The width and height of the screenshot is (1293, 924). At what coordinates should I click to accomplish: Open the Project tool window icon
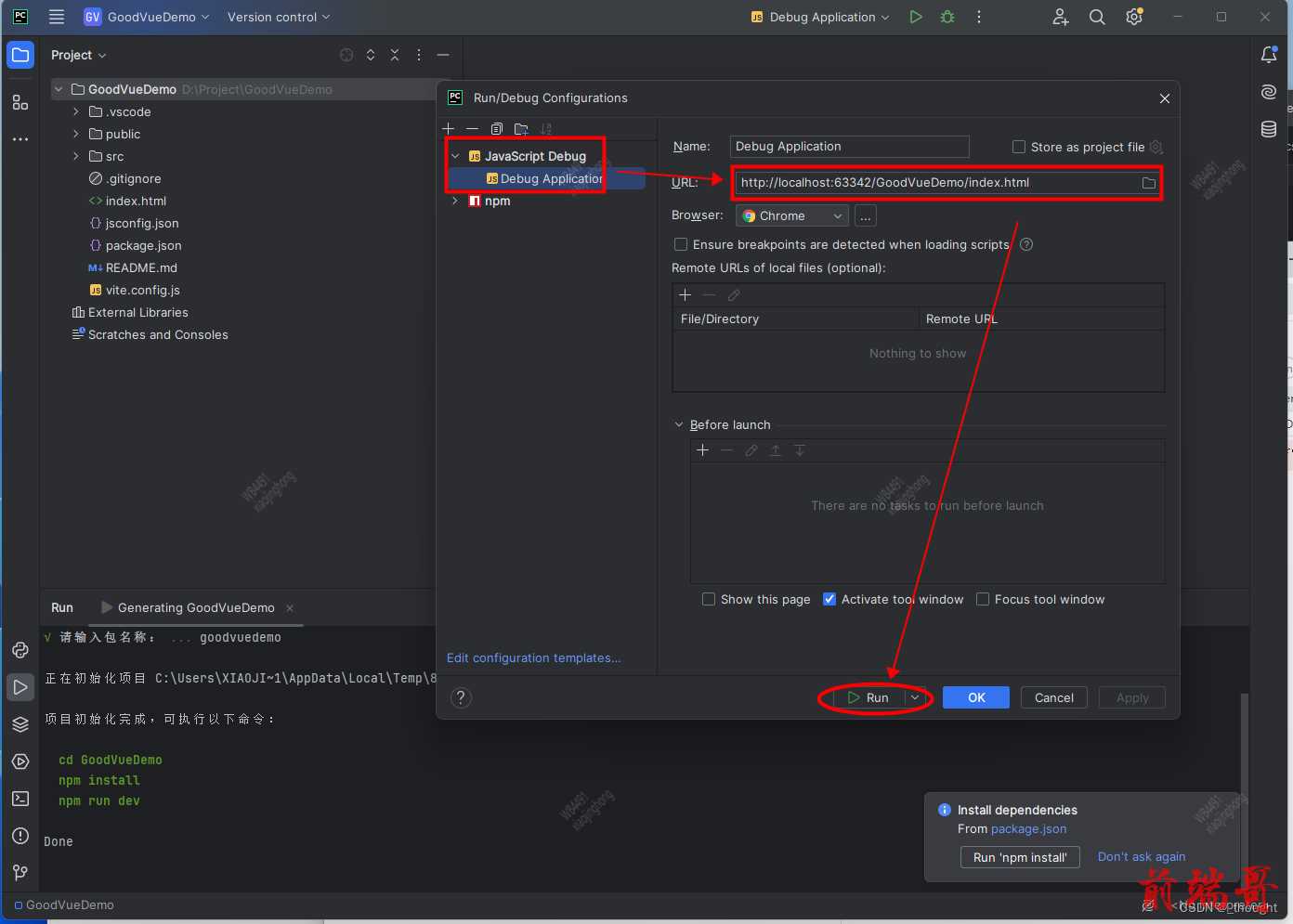click(x=20, y=55)
